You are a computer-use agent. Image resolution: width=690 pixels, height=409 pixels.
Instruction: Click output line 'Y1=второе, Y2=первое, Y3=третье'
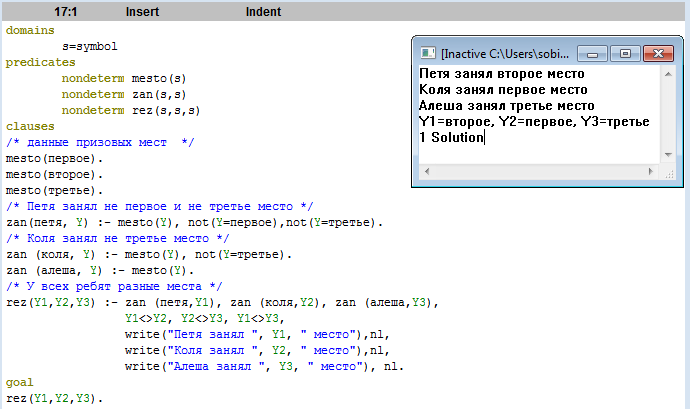(534, 122)
